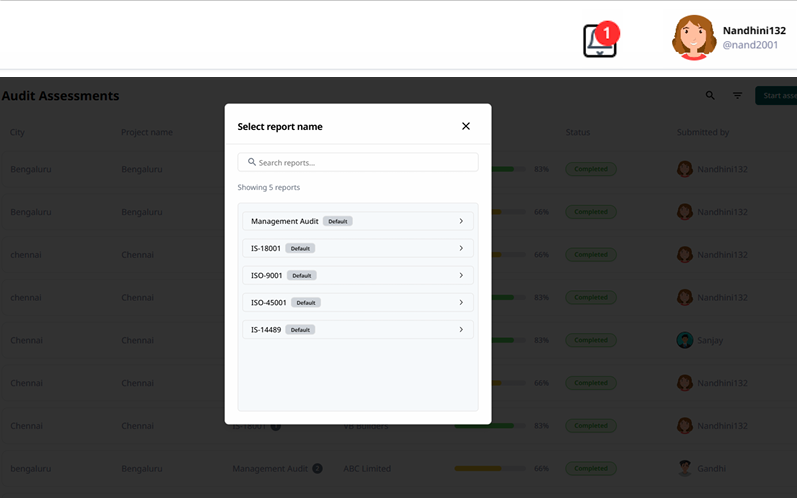Click the magnifier icon in search reports field
This screenshot has width=797, height=498.
pyautogui.click(x=252, y=162)
